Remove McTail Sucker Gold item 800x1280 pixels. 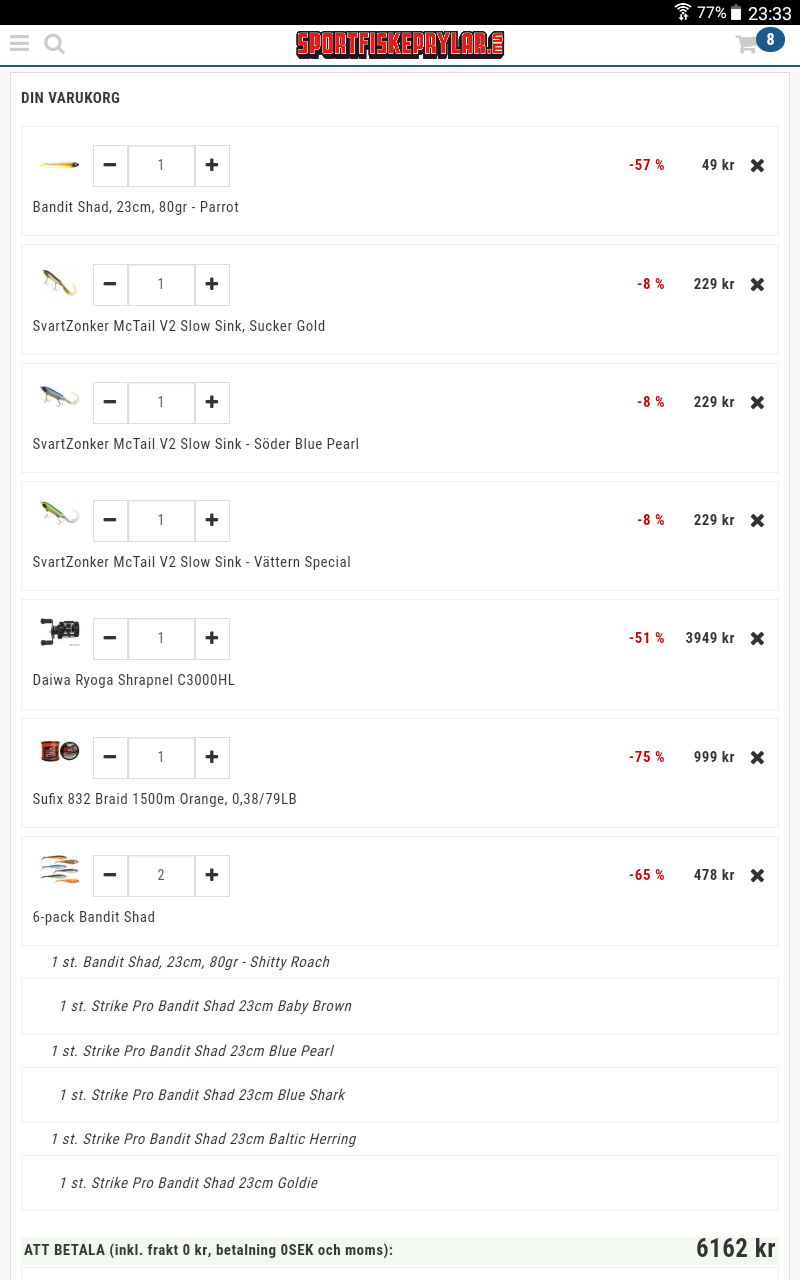click(x=757, y=285)
